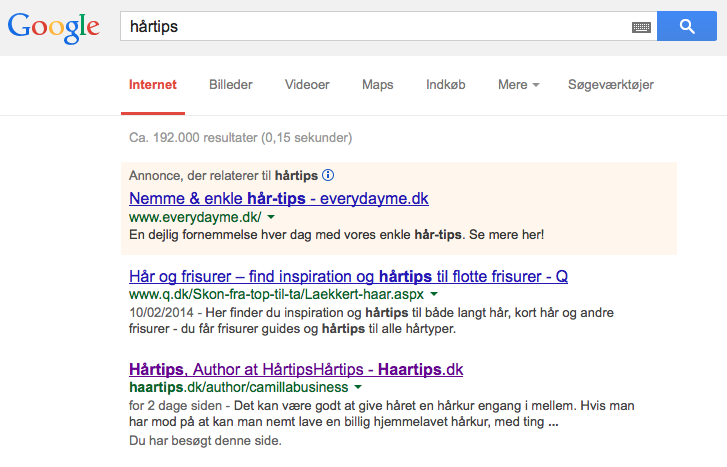Screen dimensions: 727x467
Task: Open the Videoer tab
Action: point(307,85)
